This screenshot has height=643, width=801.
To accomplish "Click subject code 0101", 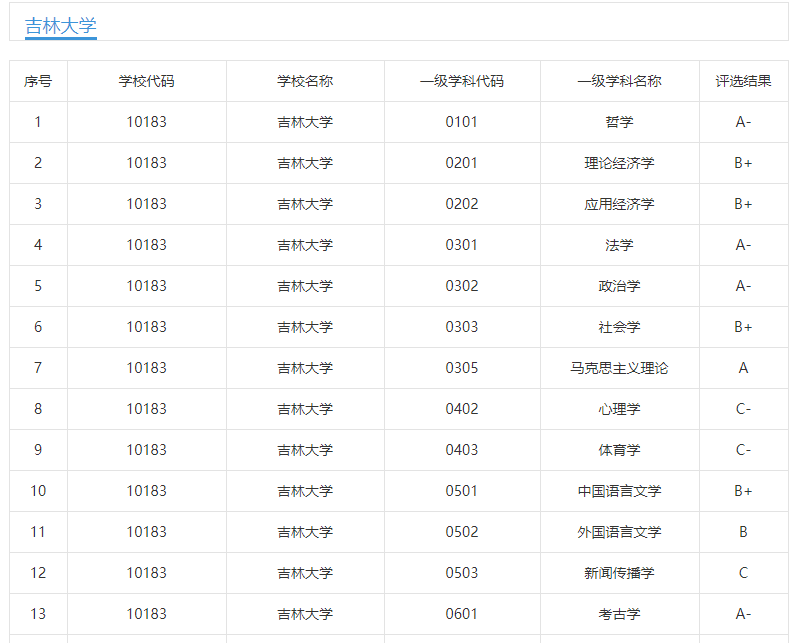I will [x=462, y=122].
